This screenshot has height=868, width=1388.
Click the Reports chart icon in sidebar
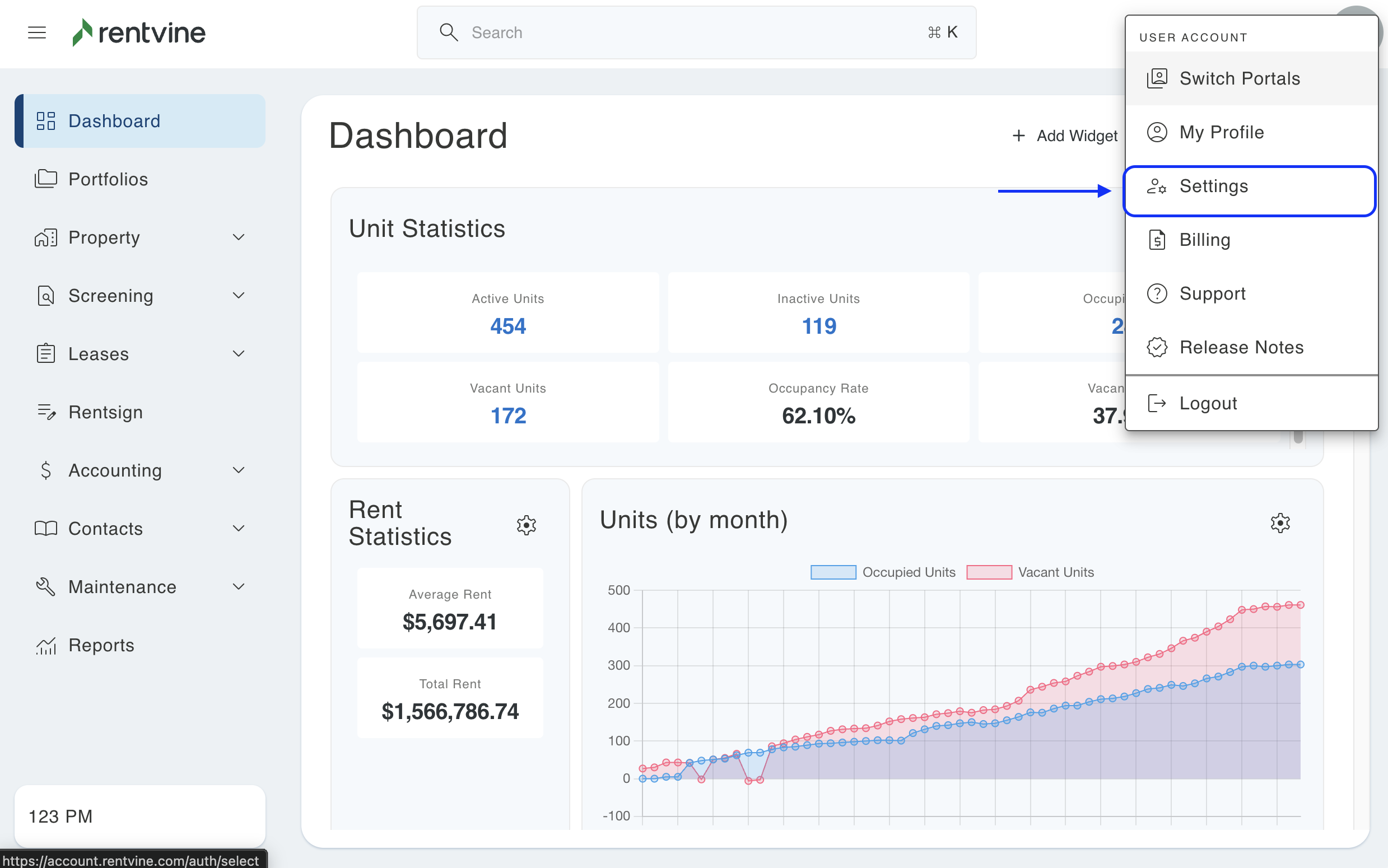tap(46, 645)
